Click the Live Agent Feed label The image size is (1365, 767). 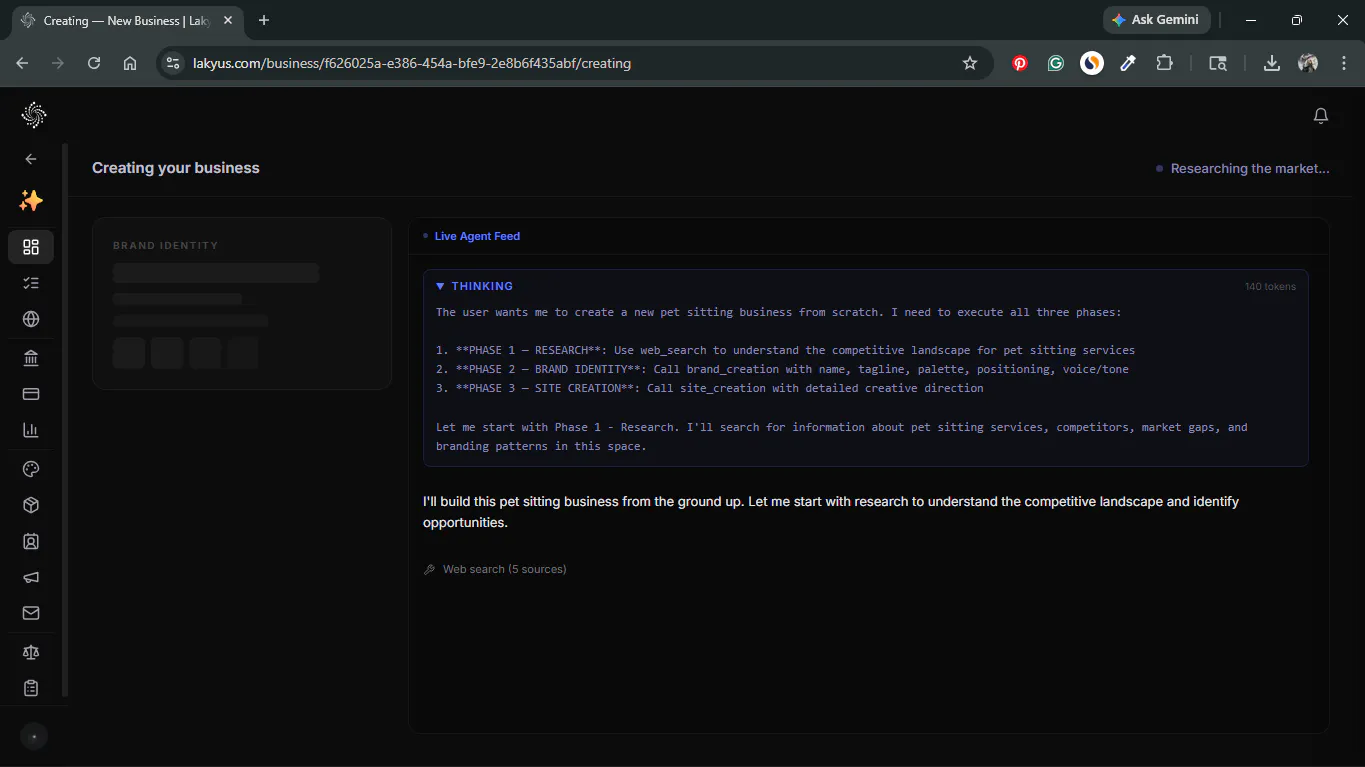pos(477,236)
